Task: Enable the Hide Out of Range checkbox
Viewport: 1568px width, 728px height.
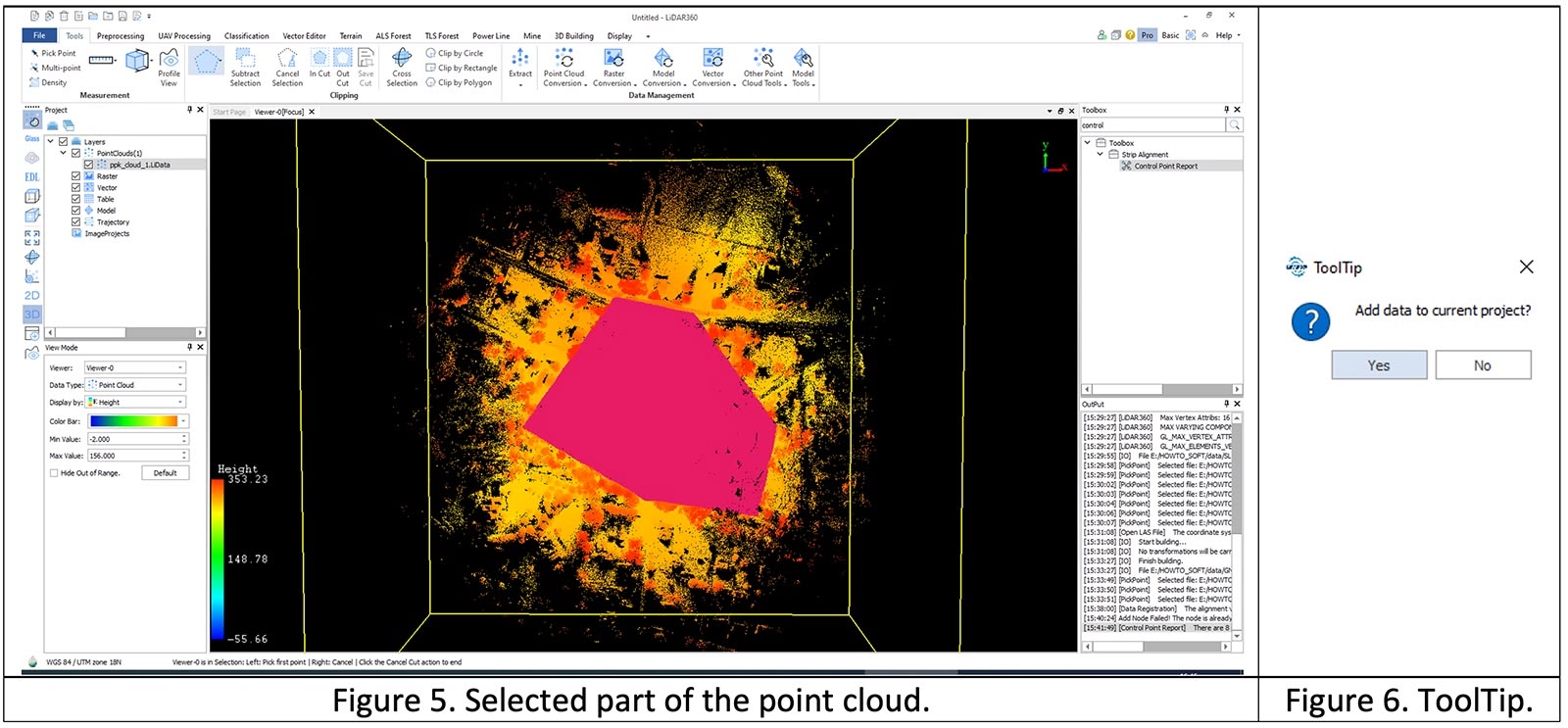Action: tap(54, 473)
